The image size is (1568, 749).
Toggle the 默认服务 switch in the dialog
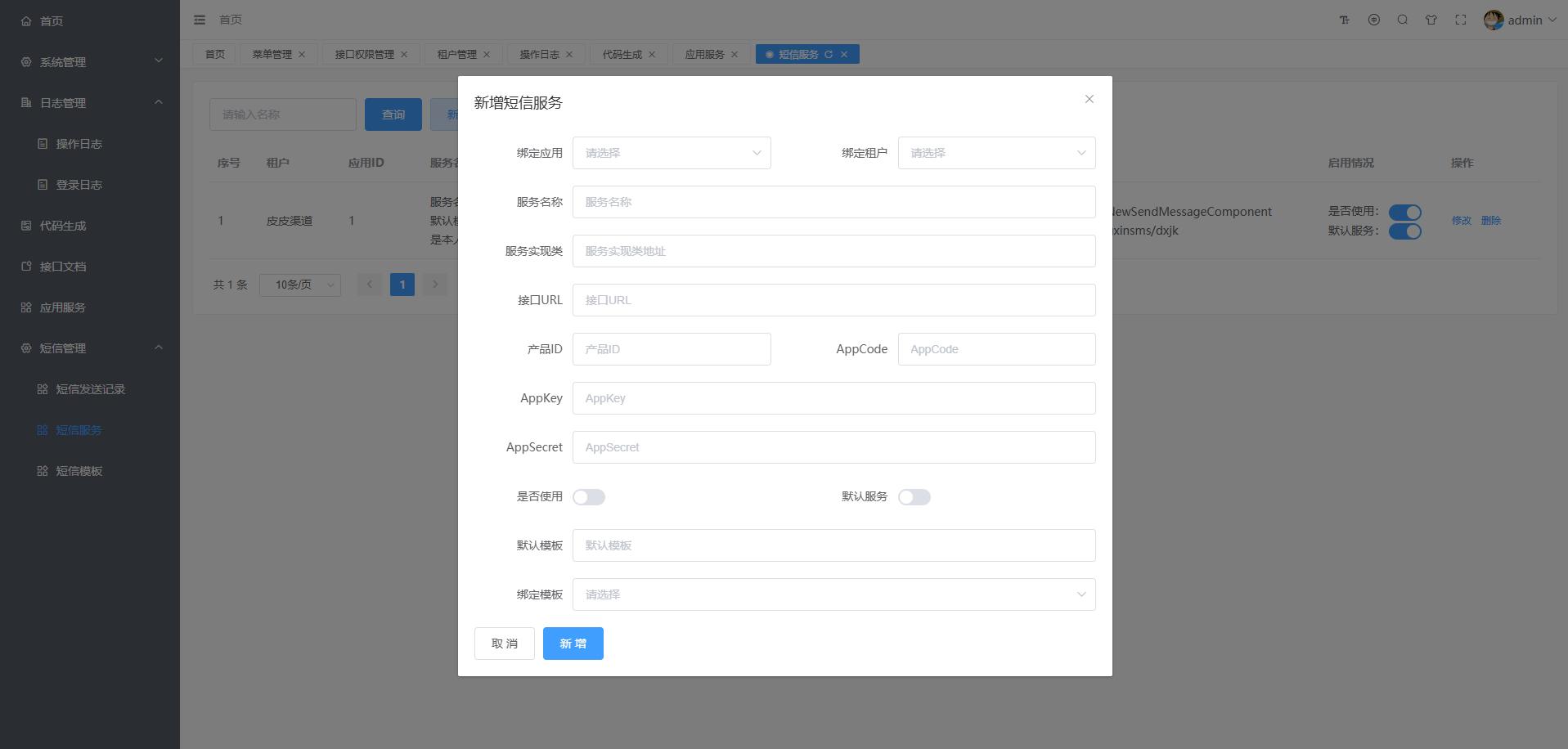tap(914, 497)
